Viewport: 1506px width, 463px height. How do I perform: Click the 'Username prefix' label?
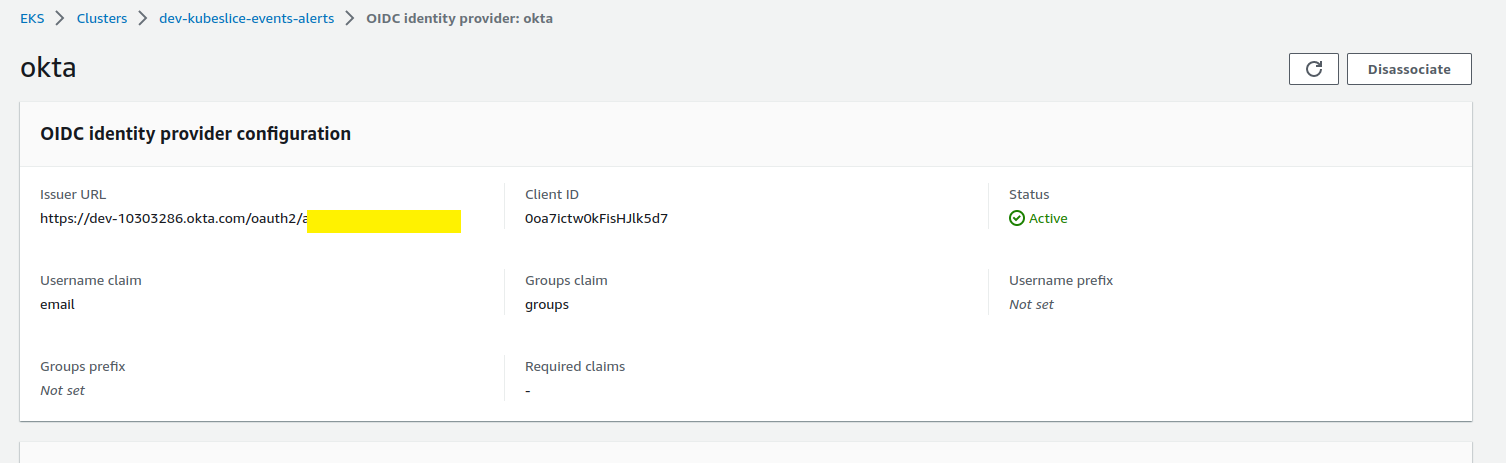click(x=1061, y=281)
